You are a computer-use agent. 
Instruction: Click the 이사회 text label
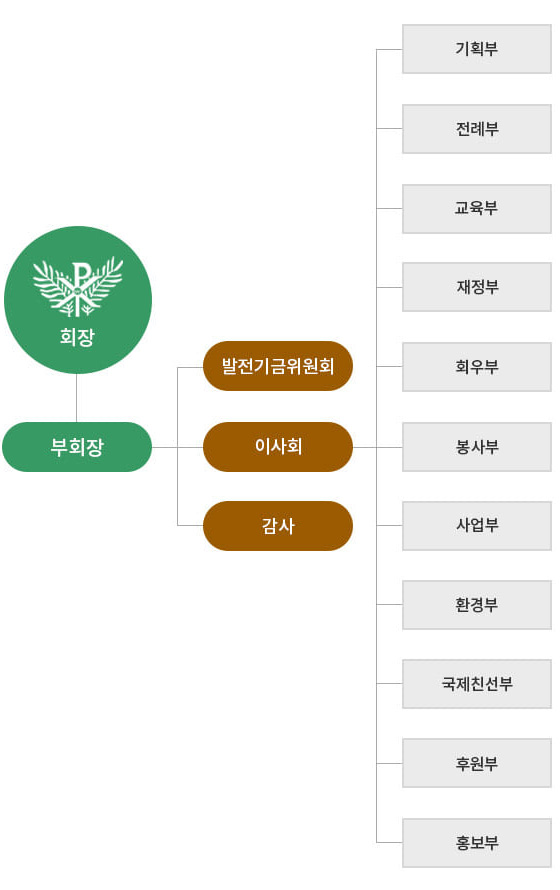tap(278, 447)
